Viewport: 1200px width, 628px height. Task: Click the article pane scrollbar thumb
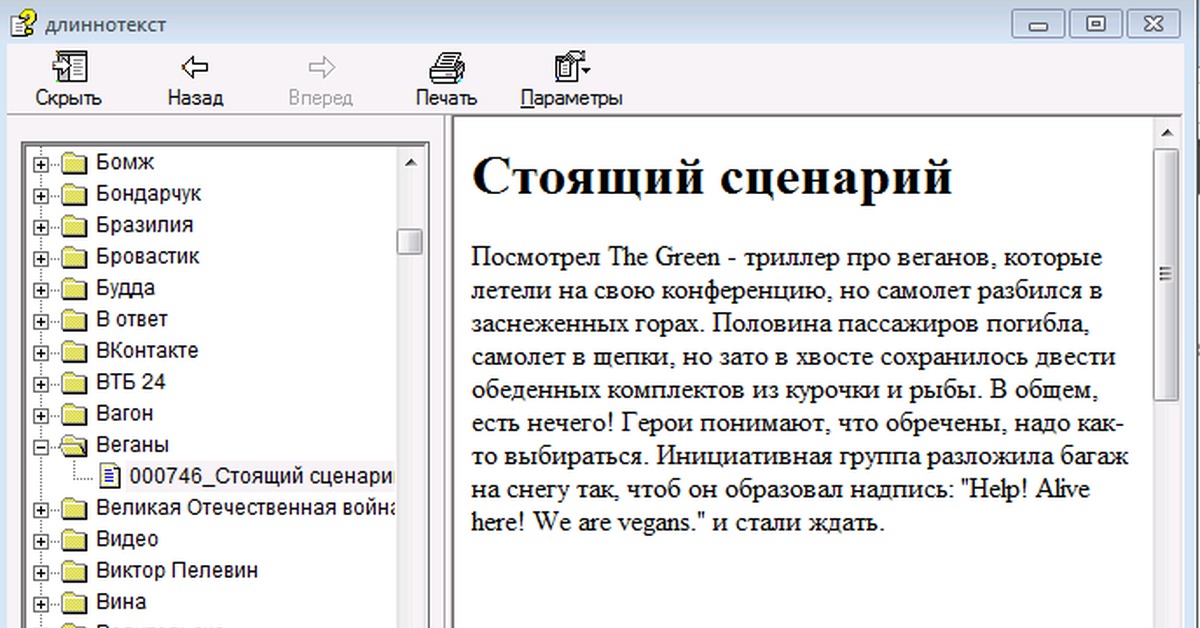[1166, 273]
